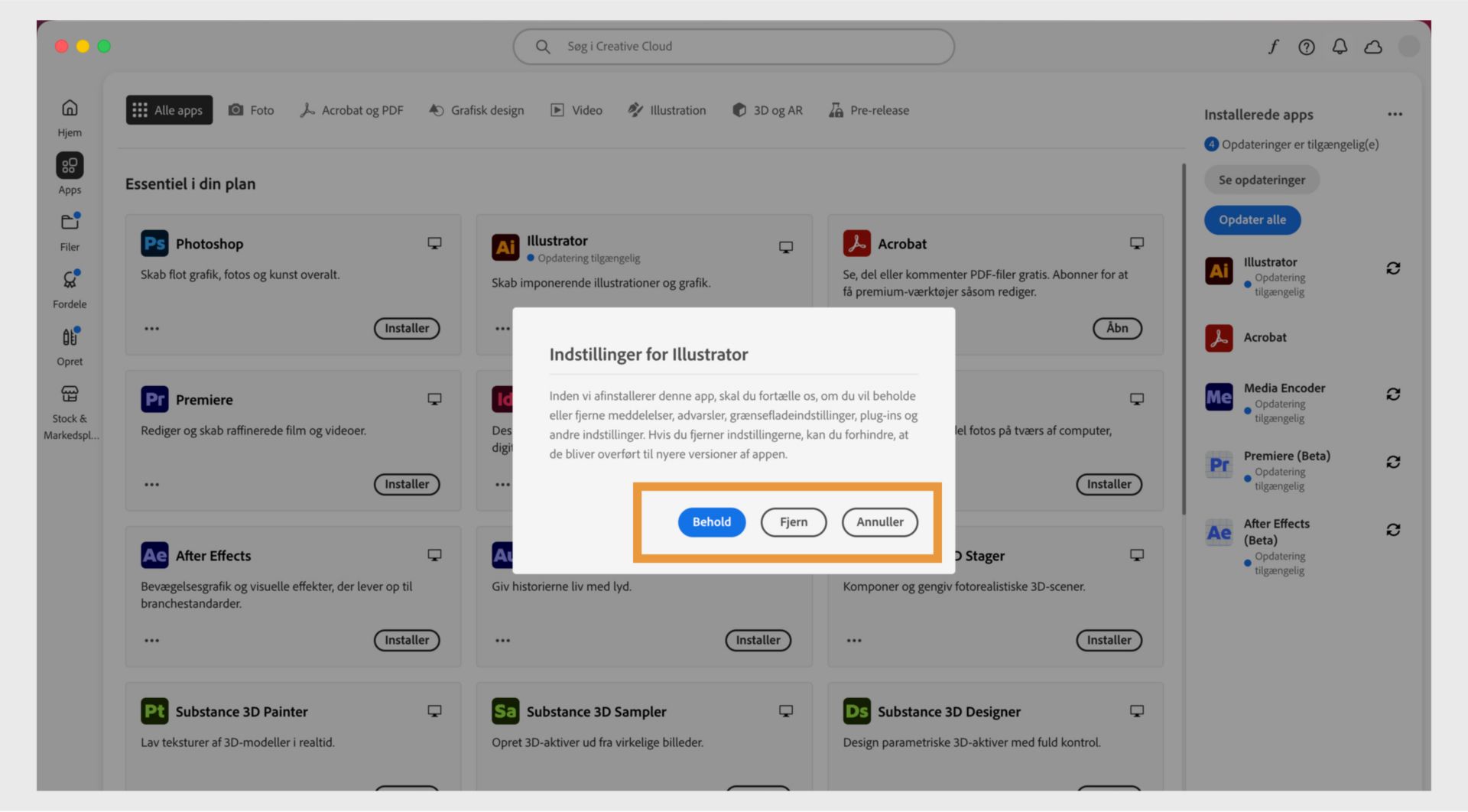
Task: Install Substance 3D Stager
Action: coord(1109,641)
